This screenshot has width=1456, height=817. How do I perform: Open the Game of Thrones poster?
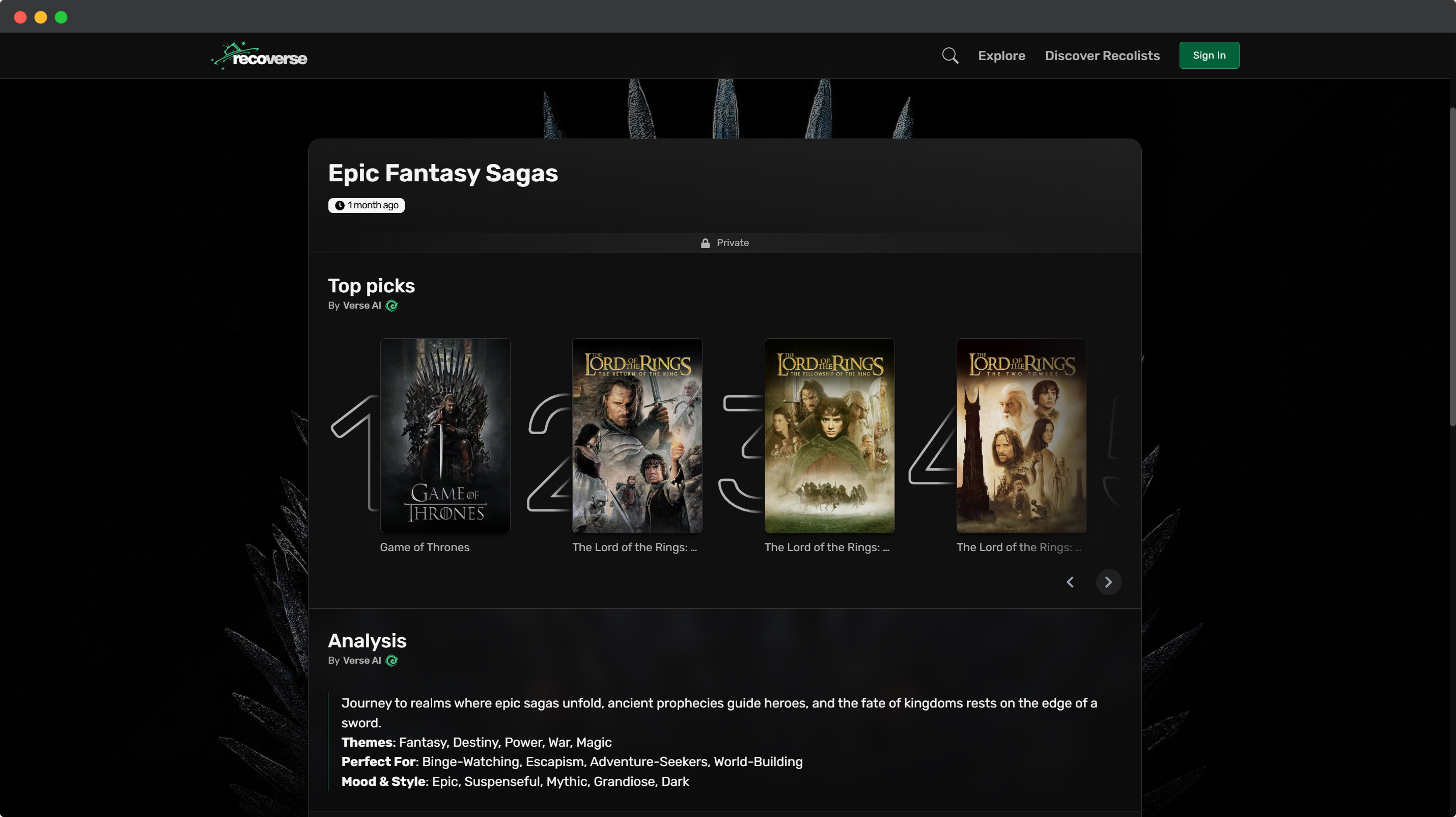point(445,435)
